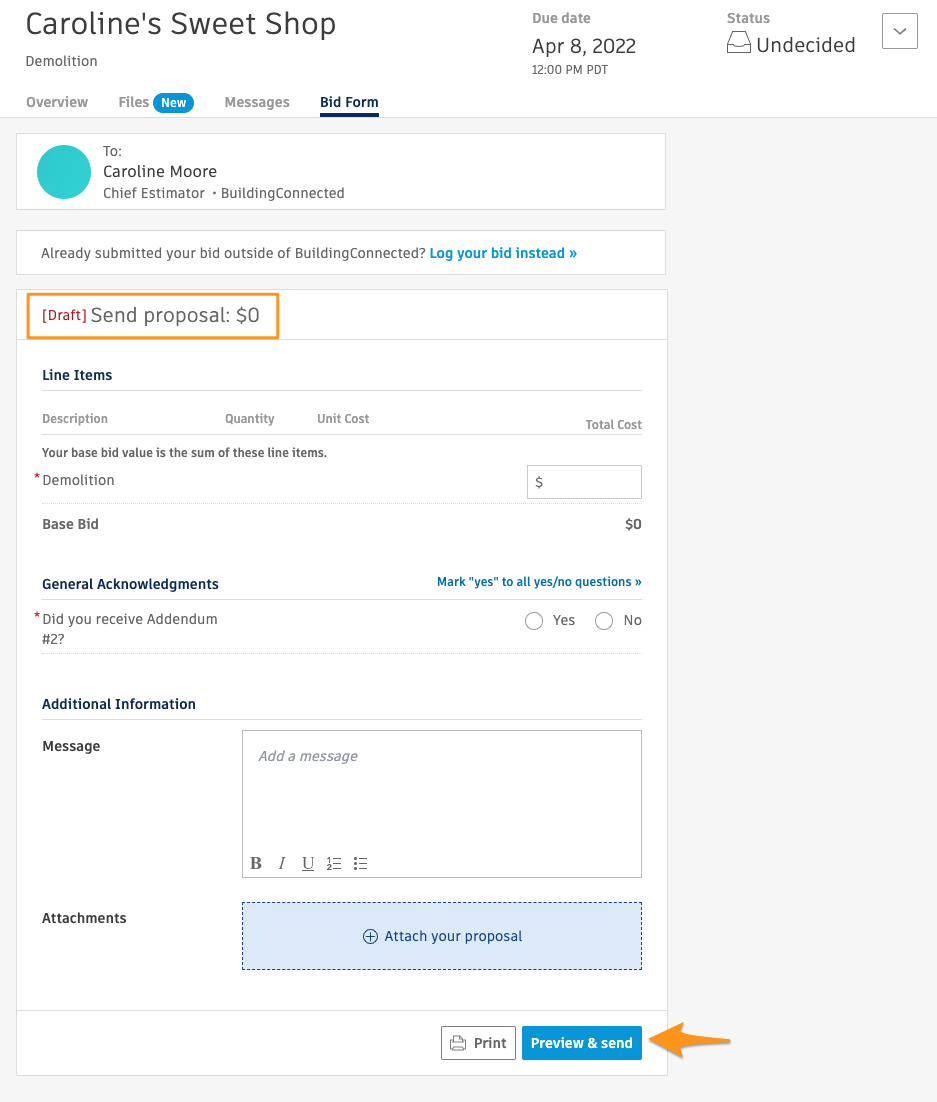Select No for Addendum #2
The image size is (937, 1102).
pyautogui.click(x=604, y=621)
